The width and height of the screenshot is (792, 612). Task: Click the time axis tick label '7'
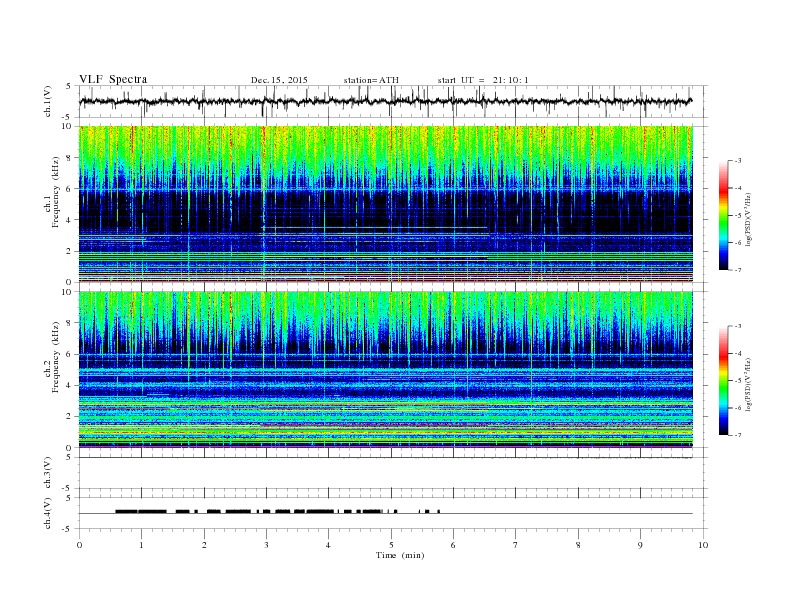(x=516, y=545)
